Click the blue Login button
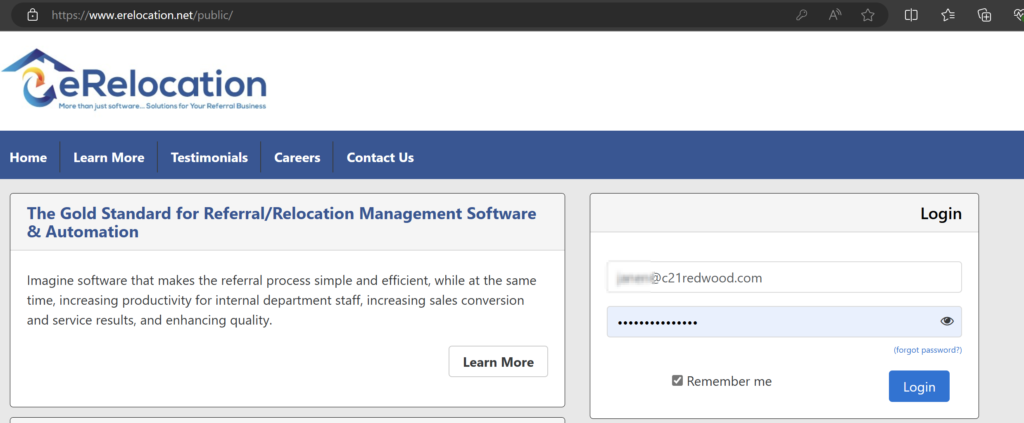Image resolution: width=1024 pixels, height=423 pixels. click(919, 386)
